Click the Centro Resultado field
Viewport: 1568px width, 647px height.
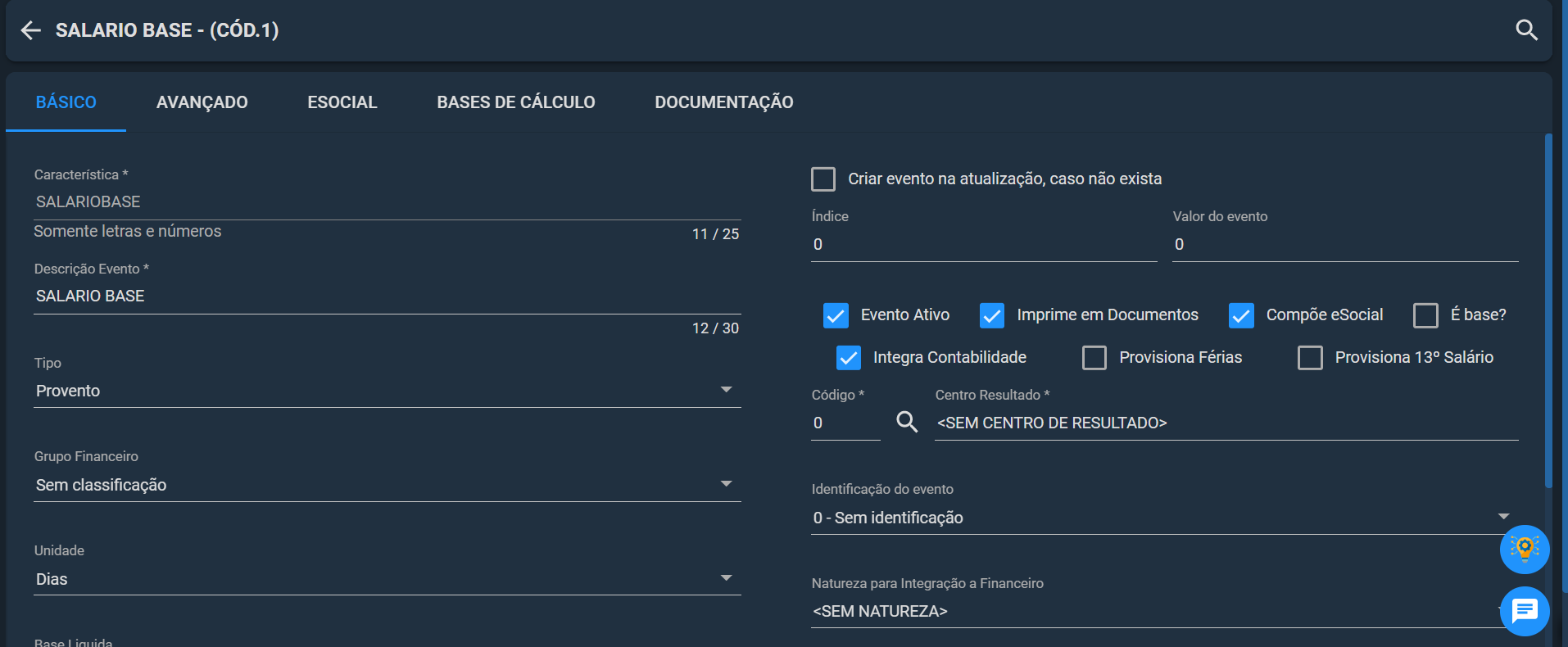1226,423
